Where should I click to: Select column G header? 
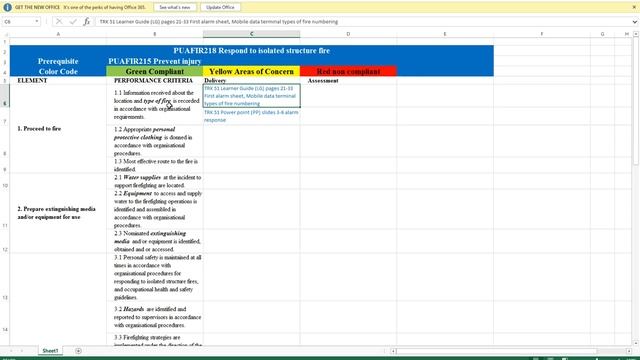602,34
